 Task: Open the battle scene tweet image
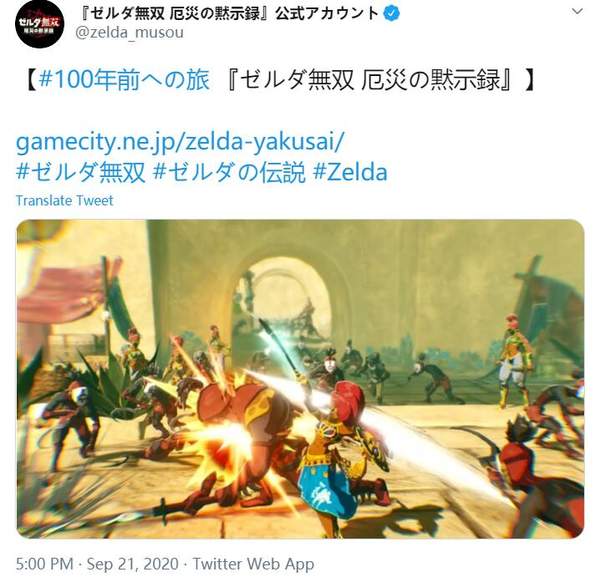300,379
